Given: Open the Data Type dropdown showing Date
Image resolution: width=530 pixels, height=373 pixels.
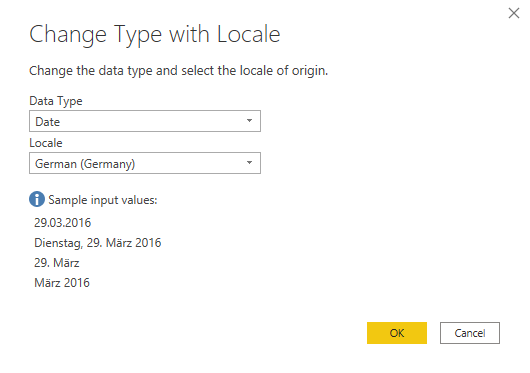Looking at the screenshot, I should (145, 121).
